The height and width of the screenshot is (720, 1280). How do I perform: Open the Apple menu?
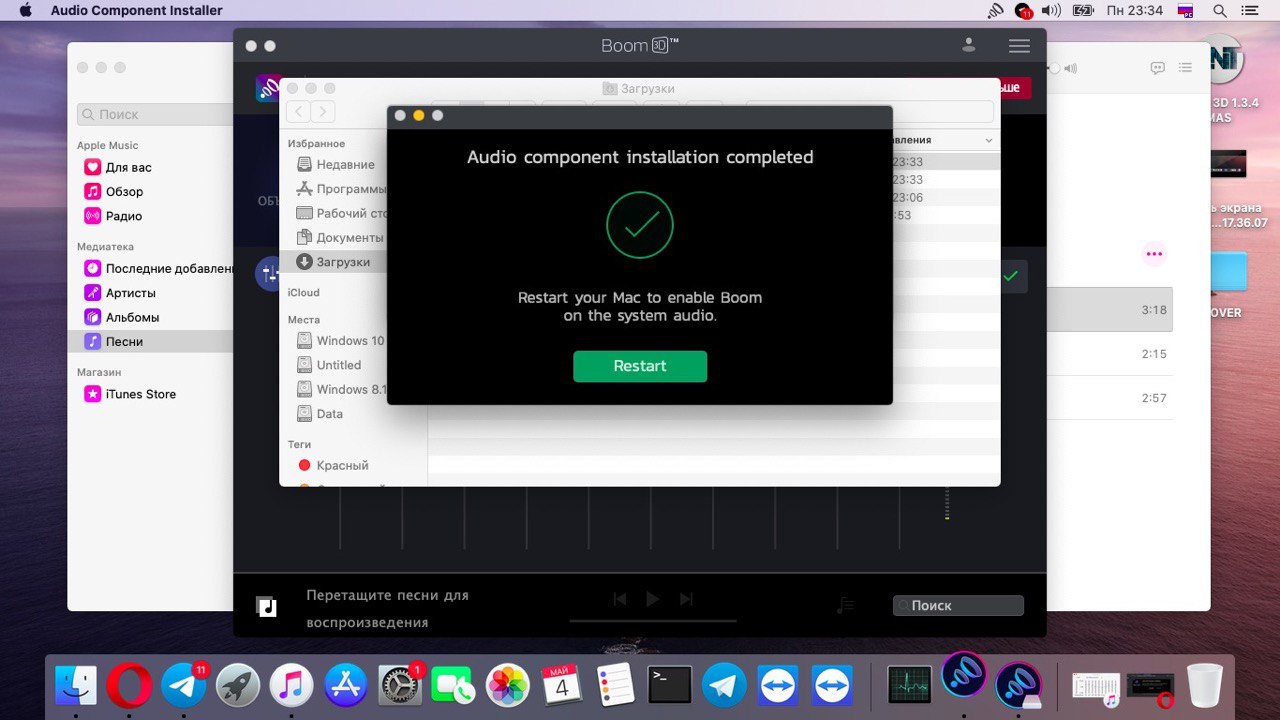(25, 11)
